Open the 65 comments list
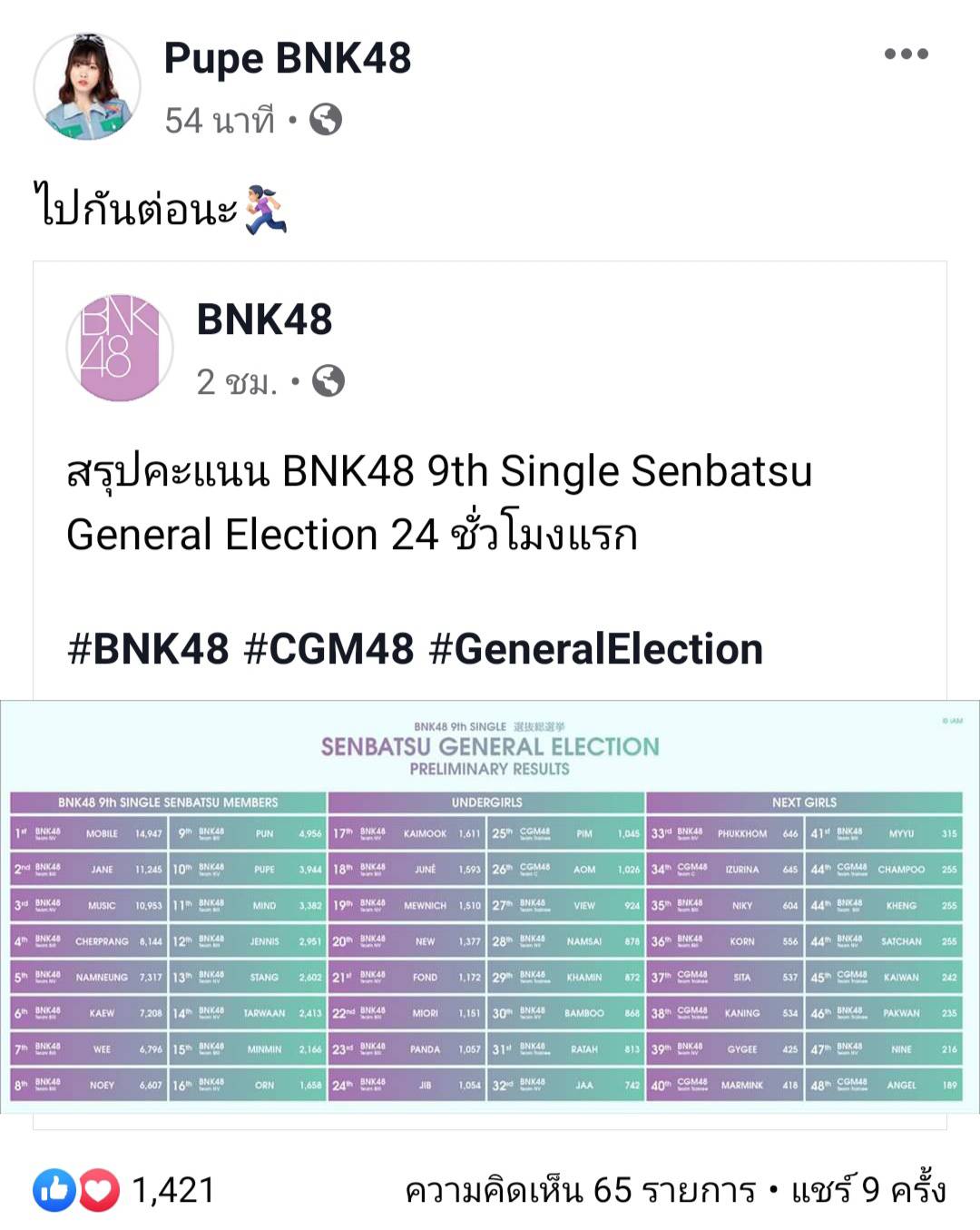980x1230 pixels. pos(581,1190)
